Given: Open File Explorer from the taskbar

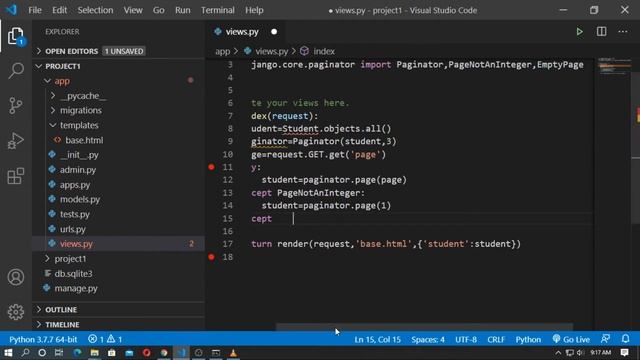Looking at the screenshot, I should (95, 353).
